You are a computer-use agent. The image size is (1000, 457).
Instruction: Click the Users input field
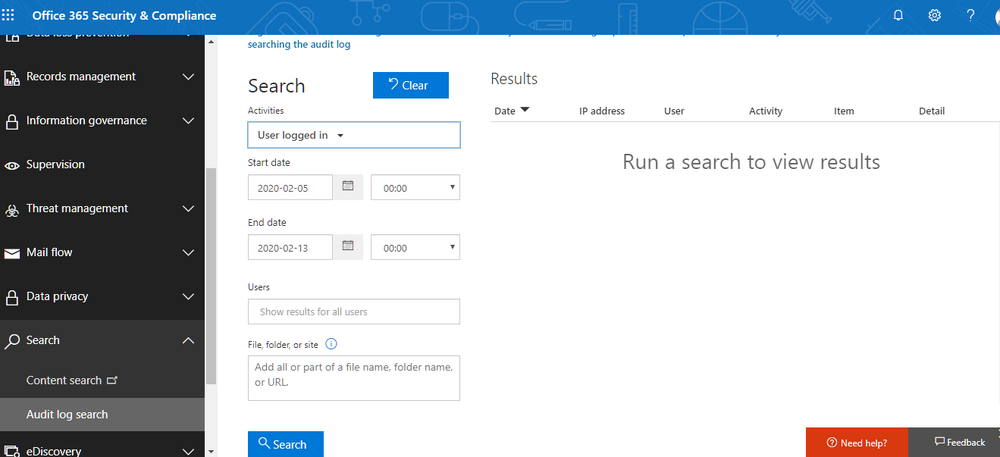coord(354,312)
